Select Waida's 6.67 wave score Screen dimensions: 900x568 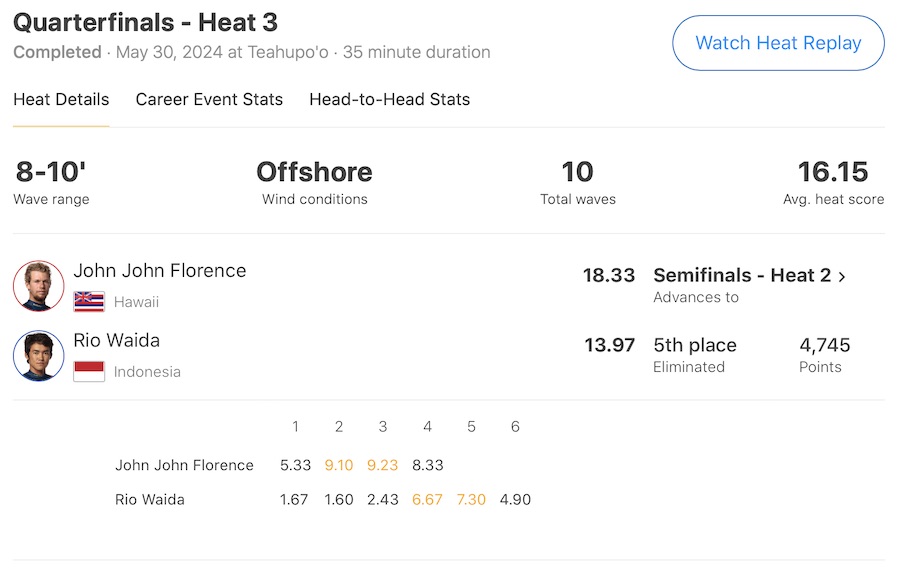pyautogui.click(x=427, y=499)
